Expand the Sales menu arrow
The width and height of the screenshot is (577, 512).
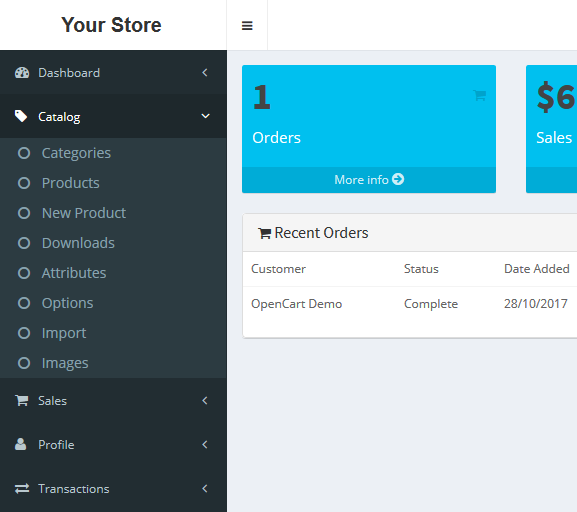[205, 400]
